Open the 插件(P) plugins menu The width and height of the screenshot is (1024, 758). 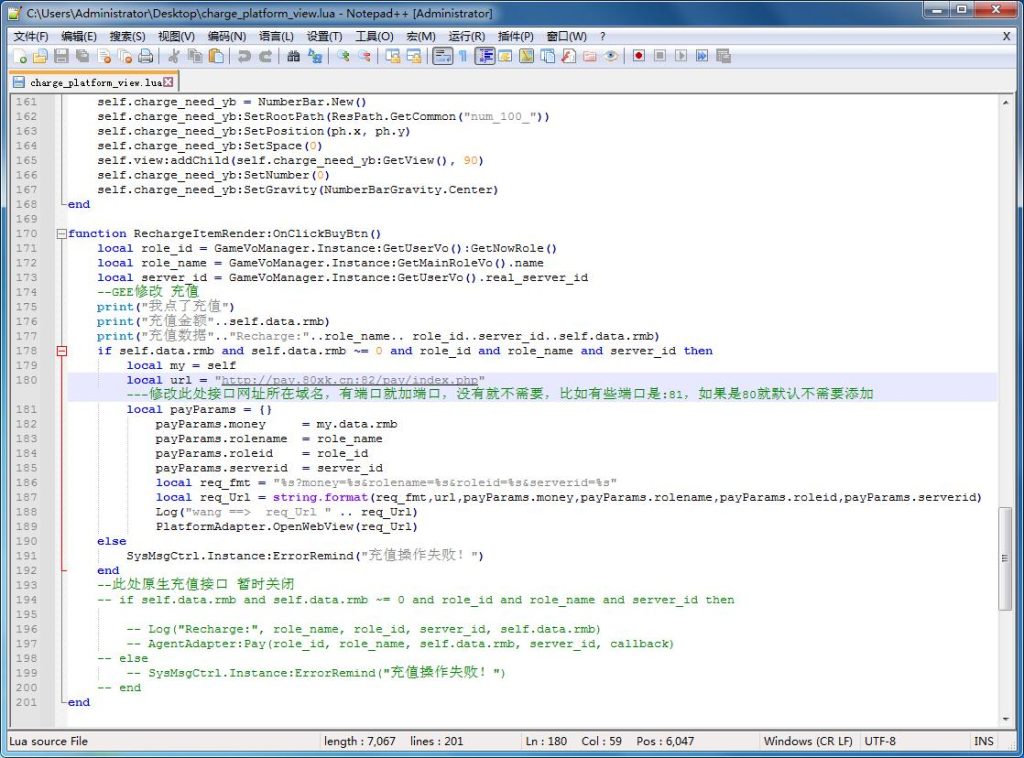(x=516, y=36)
